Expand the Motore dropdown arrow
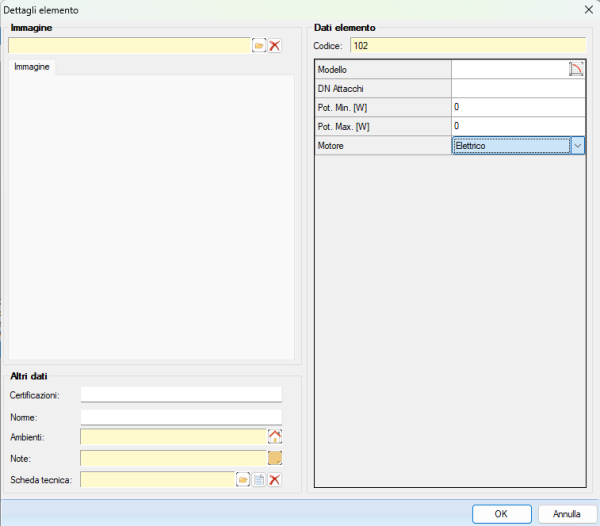Screen dimensions: 600x526 point(578,146)
